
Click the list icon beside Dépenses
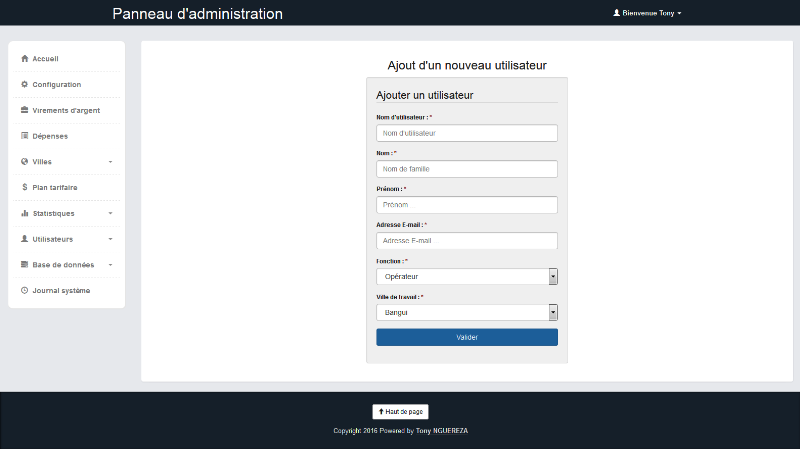pyautogui.click(x=24, y=136)
